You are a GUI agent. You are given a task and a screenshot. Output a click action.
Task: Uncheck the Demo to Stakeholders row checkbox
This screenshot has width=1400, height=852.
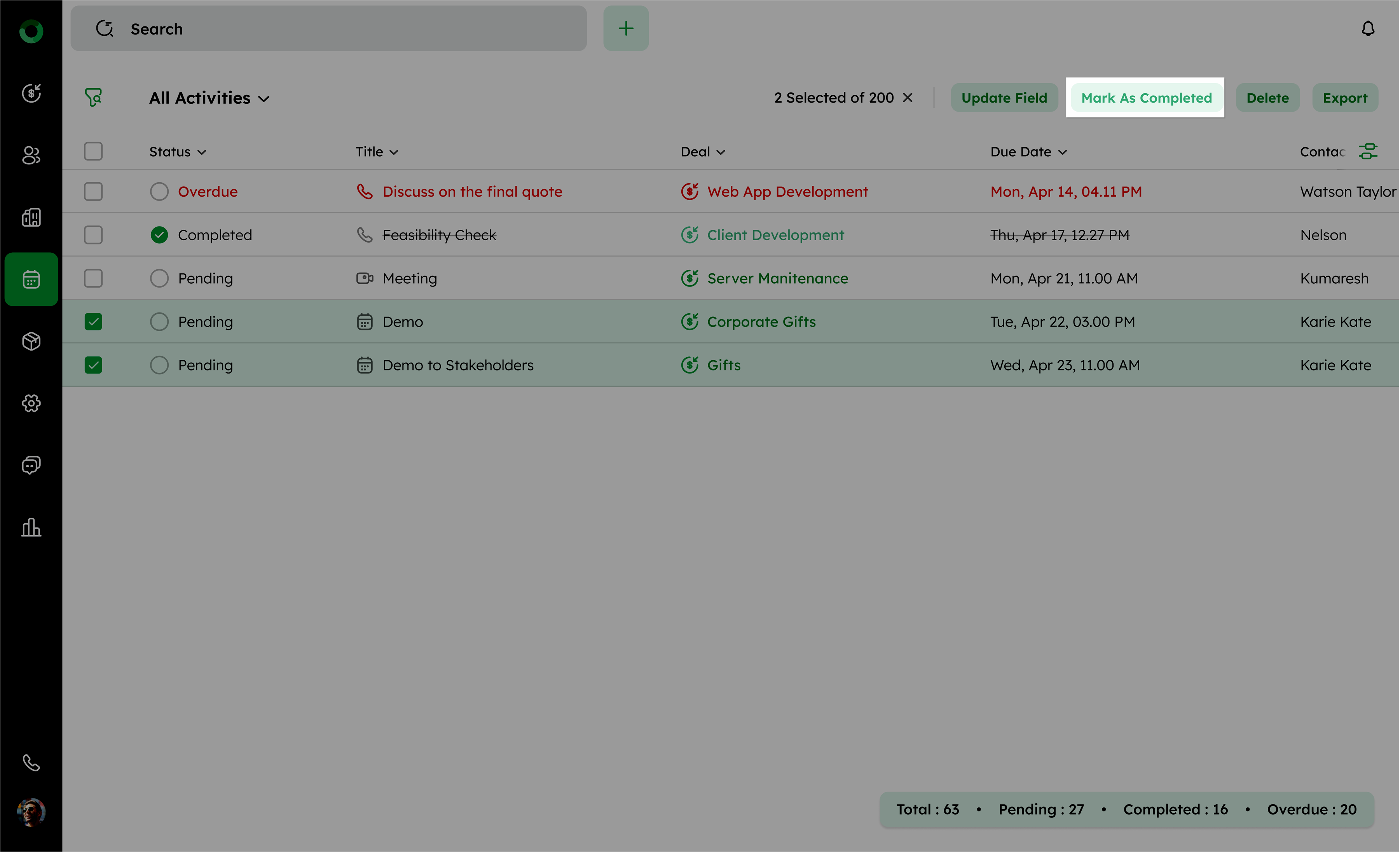tap(93, 365)
